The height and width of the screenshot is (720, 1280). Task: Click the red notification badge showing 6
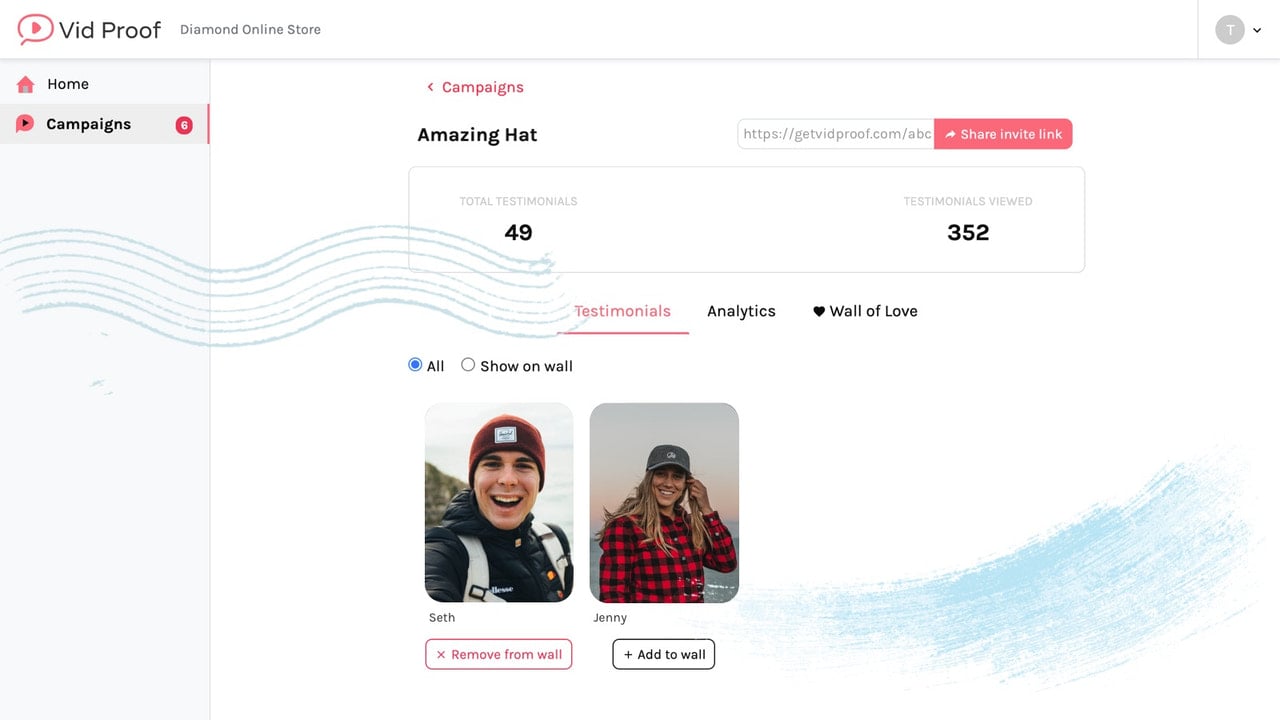point(184,125)
